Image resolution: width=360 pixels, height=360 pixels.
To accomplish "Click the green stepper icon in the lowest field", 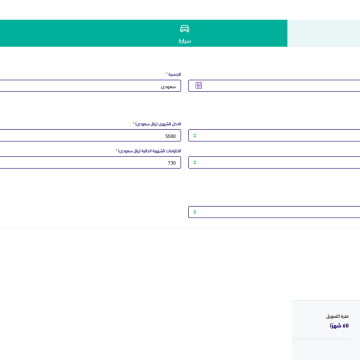I will pos(195,212).
